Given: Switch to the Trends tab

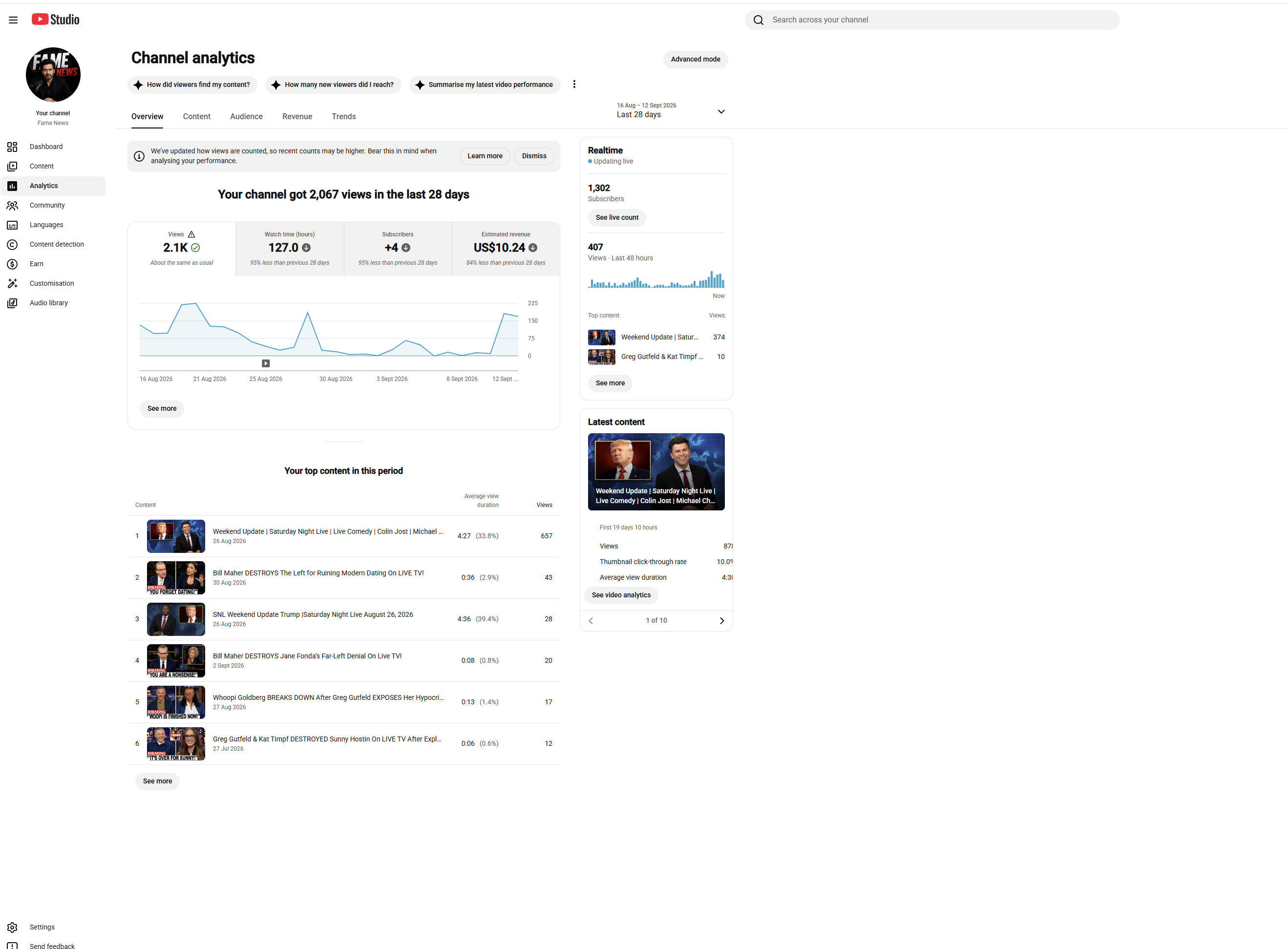Looking at the screenshot, I should [x=343, y=117].
